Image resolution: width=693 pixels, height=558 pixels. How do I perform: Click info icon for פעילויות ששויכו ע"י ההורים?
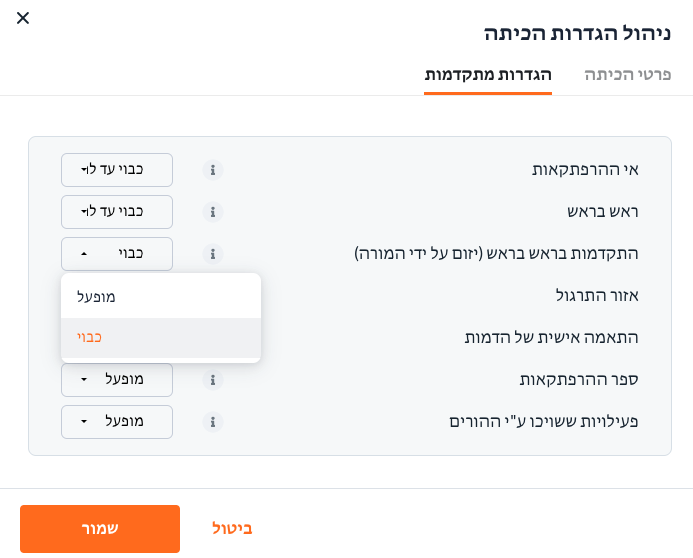click(x=213, y=421)
